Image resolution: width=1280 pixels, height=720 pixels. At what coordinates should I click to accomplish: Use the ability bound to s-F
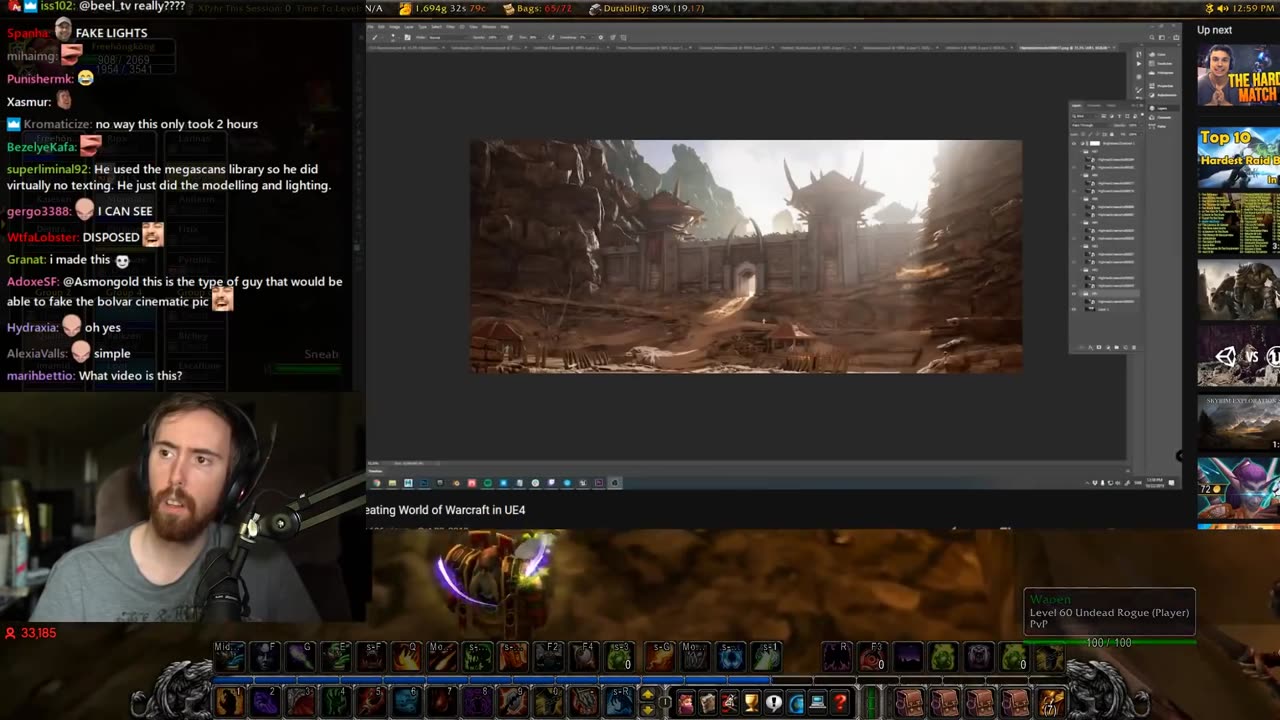point(371,656)
